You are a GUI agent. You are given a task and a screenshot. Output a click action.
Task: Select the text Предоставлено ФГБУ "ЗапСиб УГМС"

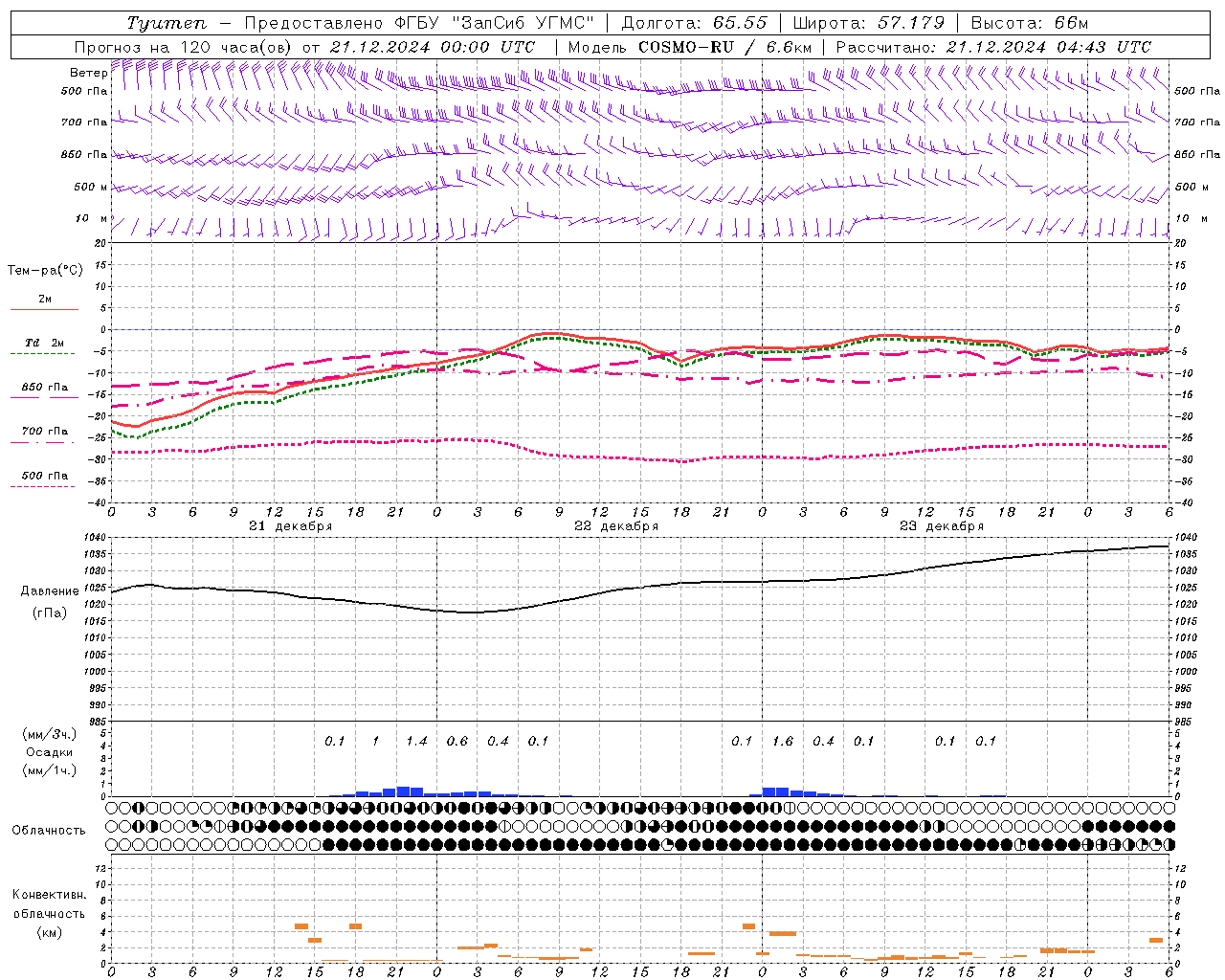419,23
